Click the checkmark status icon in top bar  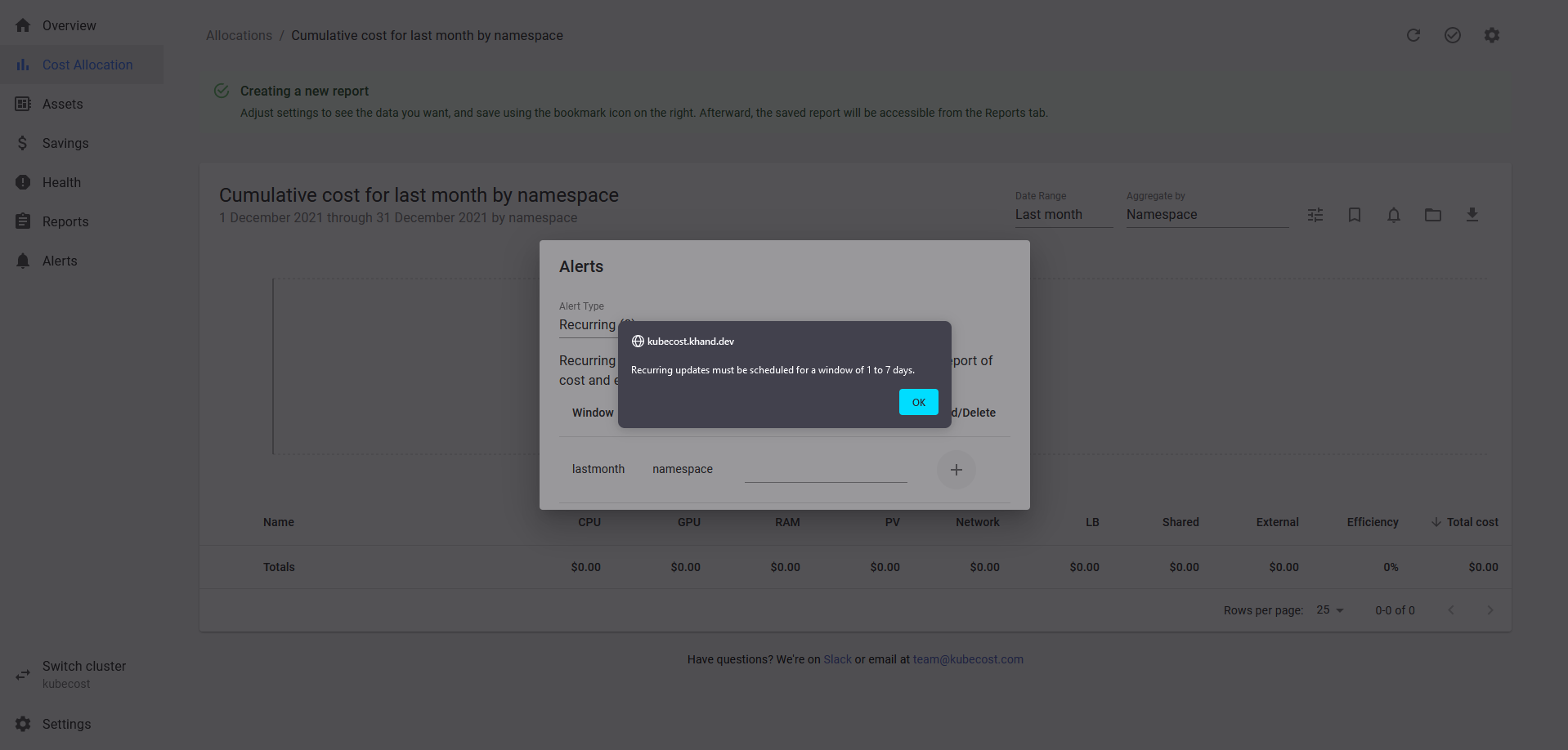[x=1453, y=35]
